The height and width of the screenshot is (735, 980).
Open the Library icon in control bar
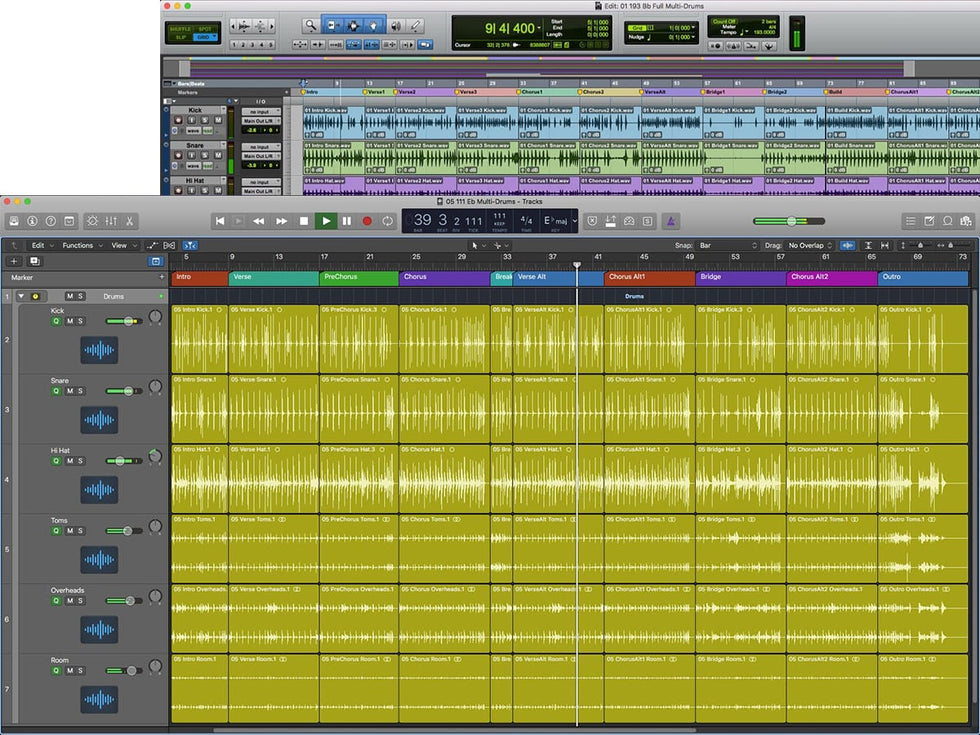click(x=14, y=221)
